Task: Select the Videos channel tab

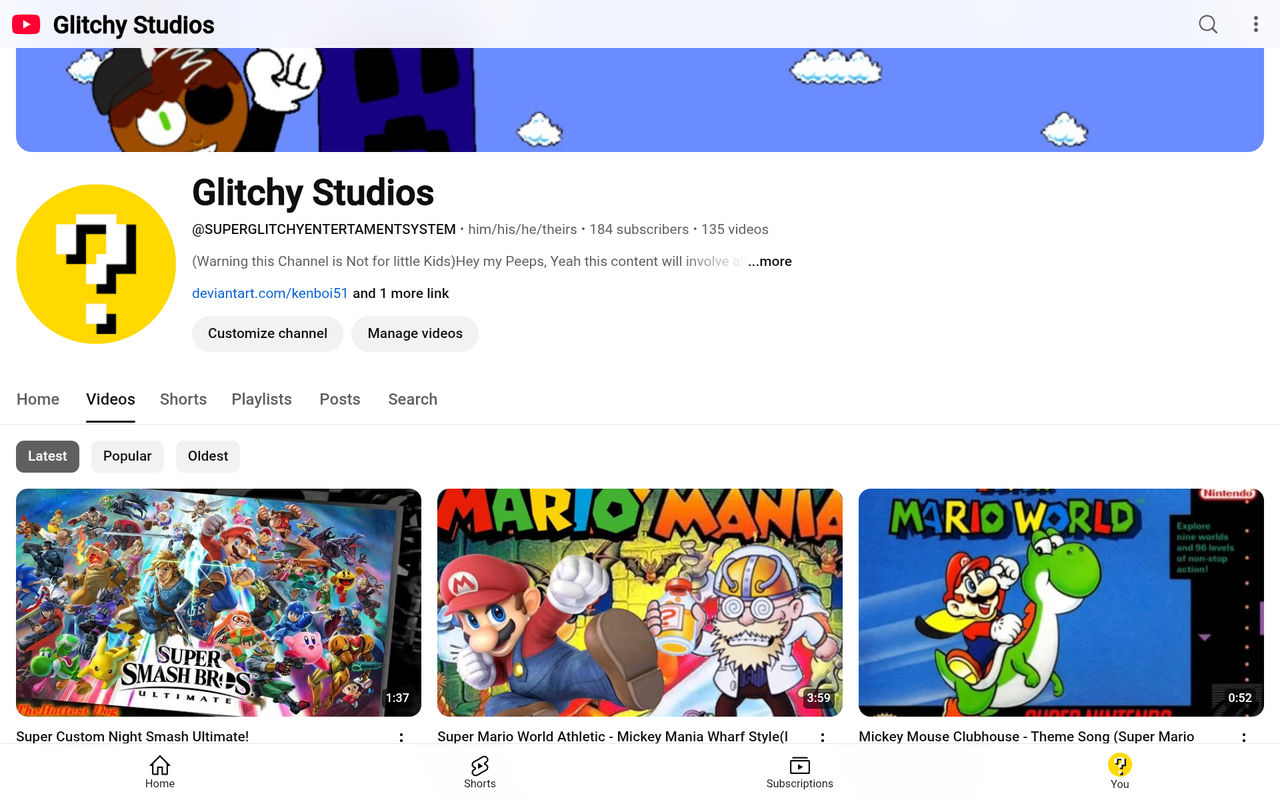Action: pos(110,399)
